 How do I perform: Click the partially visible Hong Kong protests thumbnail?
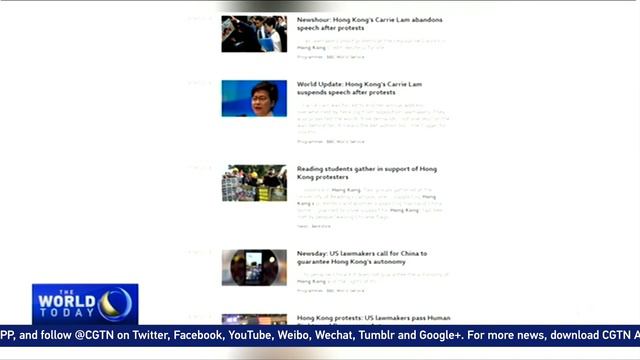click(254, 319)
